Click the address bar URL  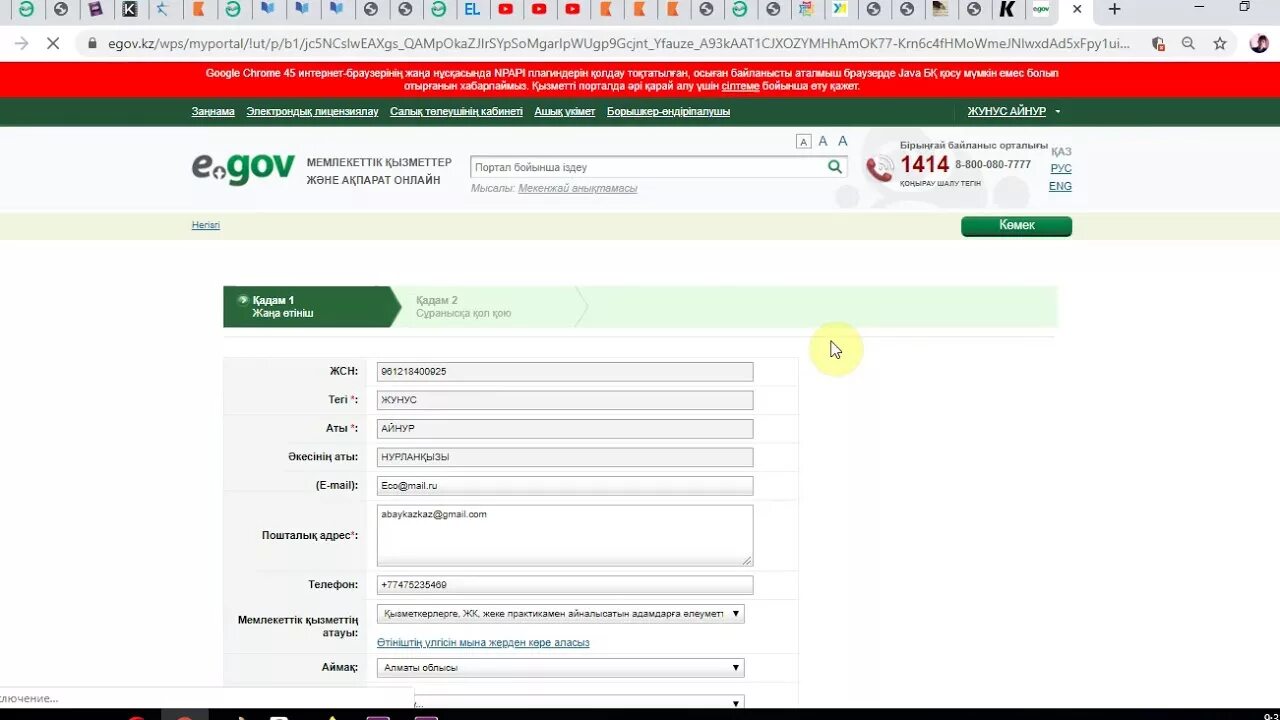coord(620,44)
